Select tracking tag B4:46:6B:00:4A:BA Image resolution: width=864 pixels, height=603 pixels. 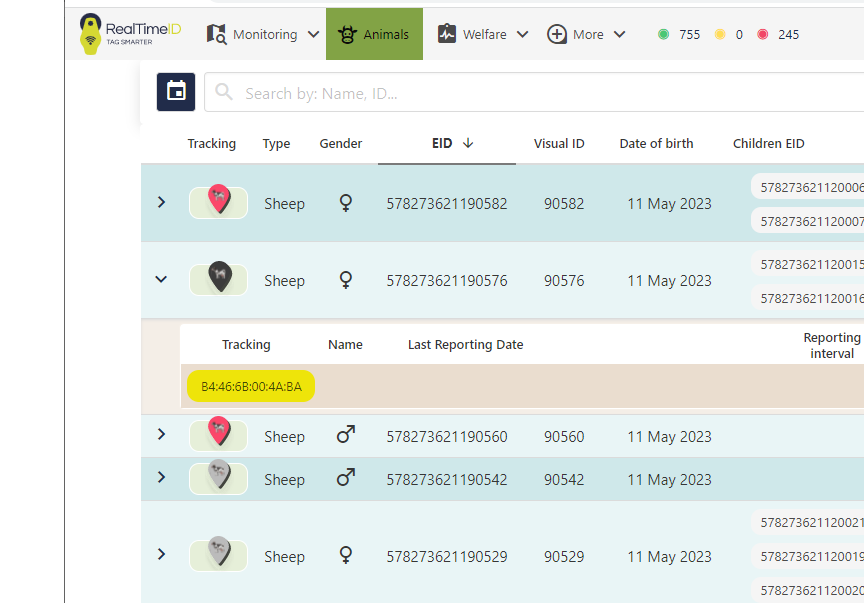point(250,383)
